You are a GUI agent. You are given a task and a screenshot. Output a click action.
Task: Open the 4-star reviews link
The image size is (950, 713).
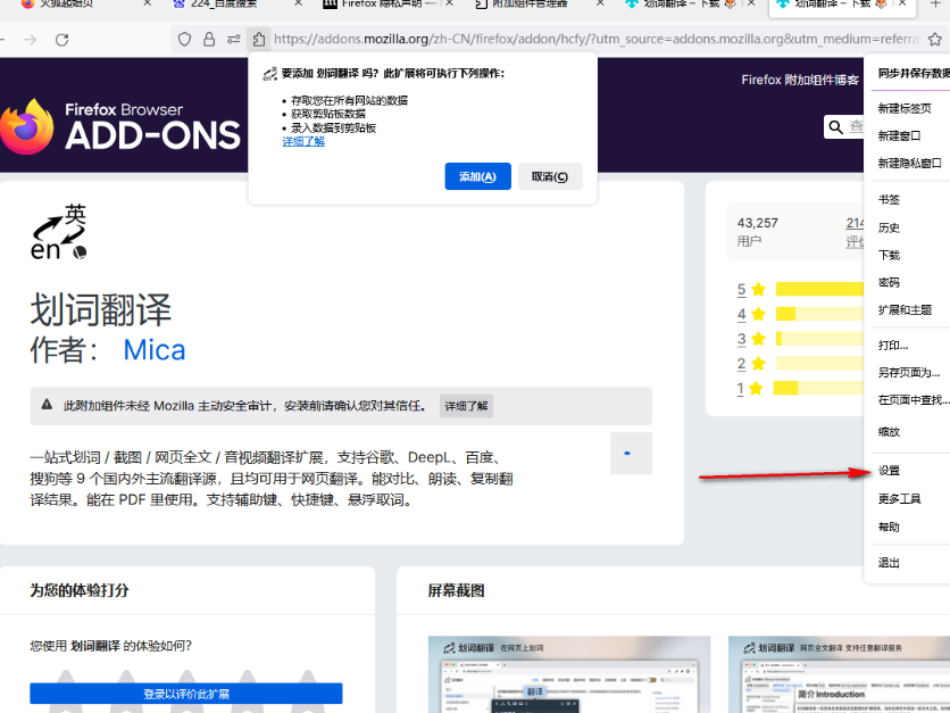[x=742, y=314]
